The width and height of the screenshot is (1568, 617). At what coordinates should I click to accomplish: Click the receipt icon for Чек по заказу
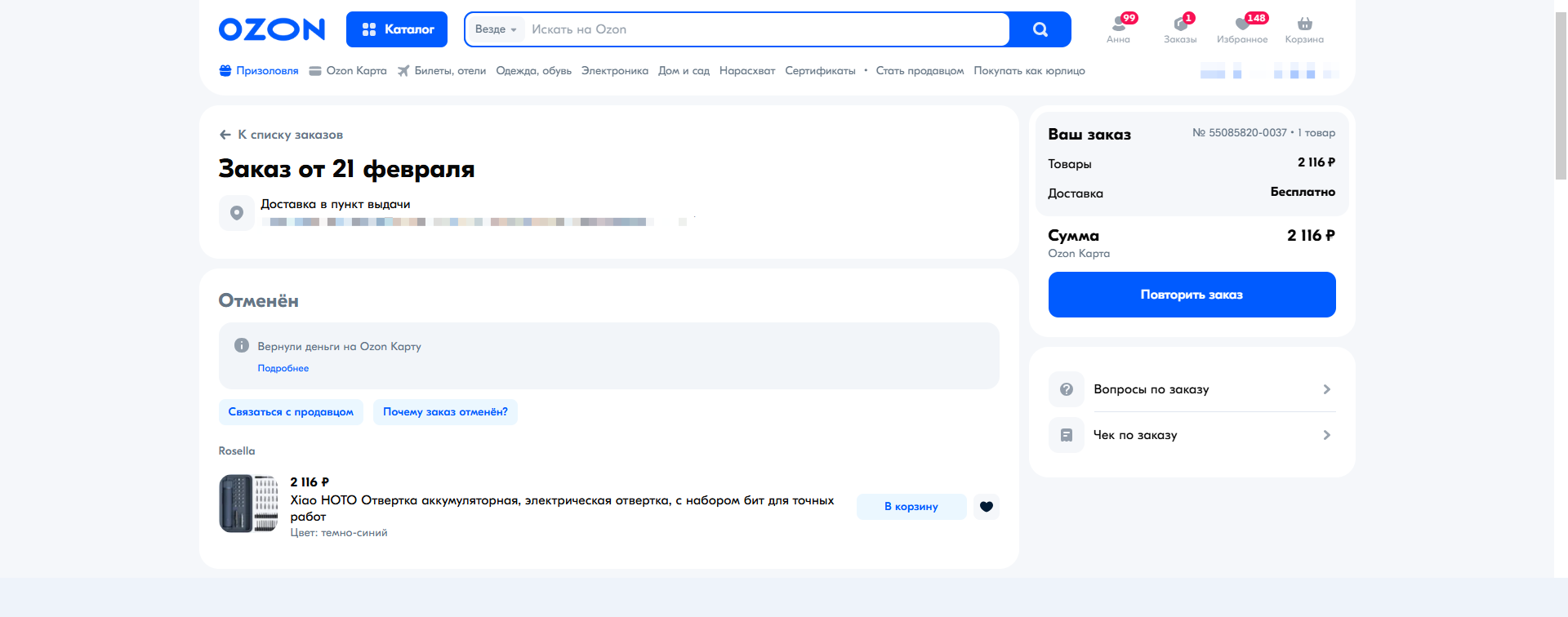click(x=1067, y=435)
